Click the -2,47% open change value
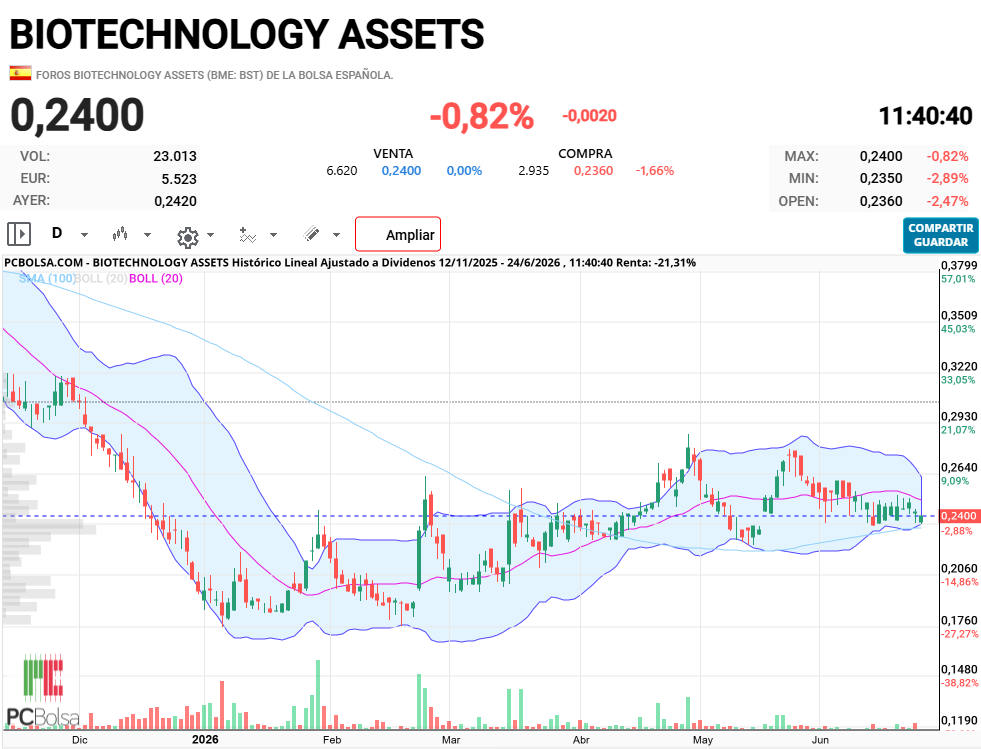Image resolution: width=981 pixels, height=749 pixels. (x=947, y=201)
